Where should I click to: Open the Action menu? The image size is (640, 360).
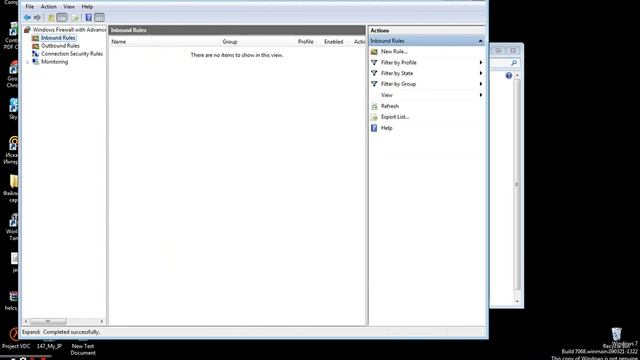pyautogui.click(x=49, y=7)
